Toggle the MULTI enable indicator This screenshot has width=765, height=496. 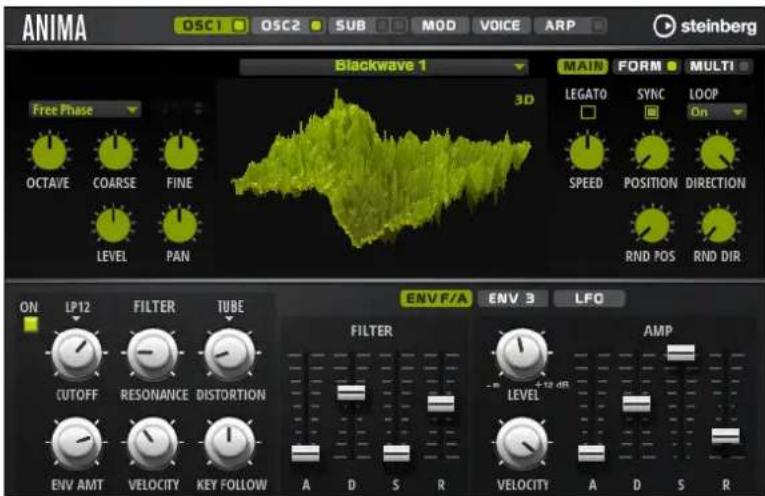click(x=744, y=66)
